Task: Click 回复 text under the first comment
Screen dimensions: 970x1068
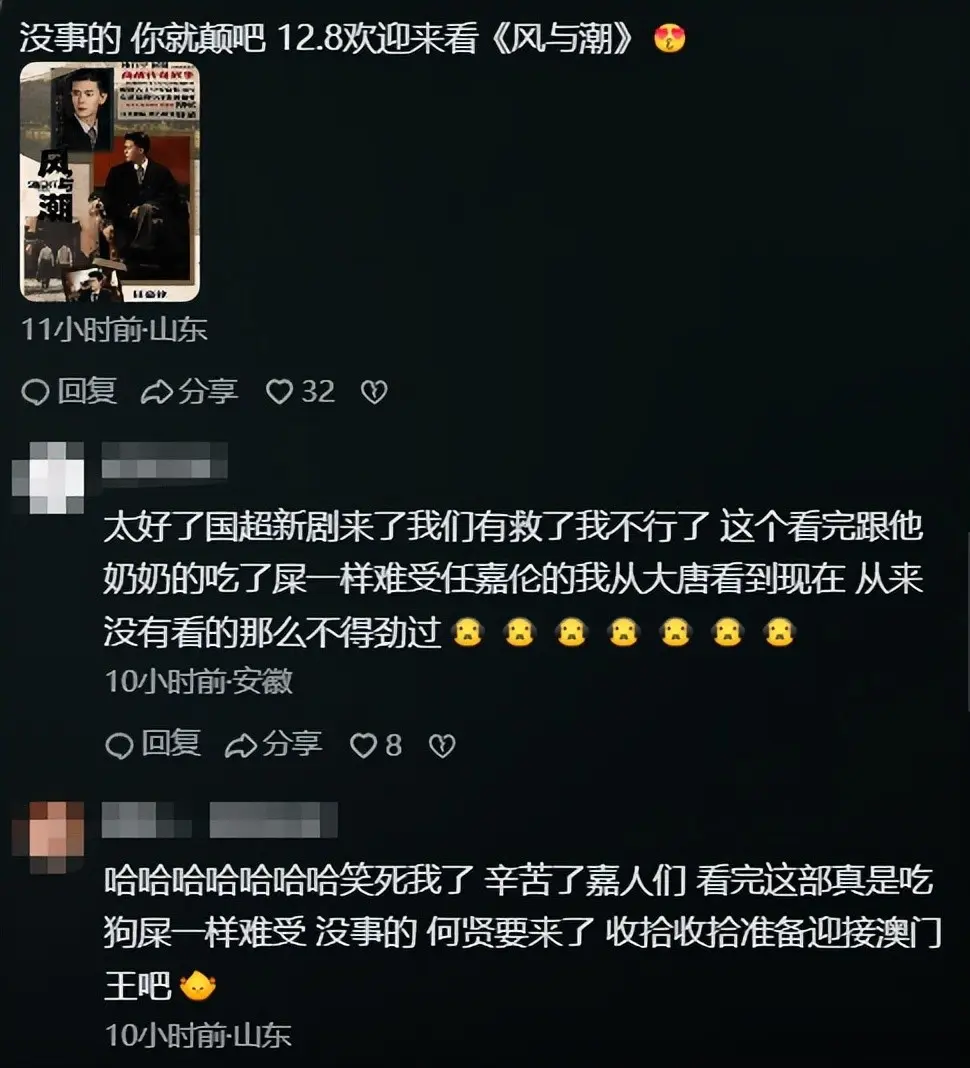Action: point(87,391)
